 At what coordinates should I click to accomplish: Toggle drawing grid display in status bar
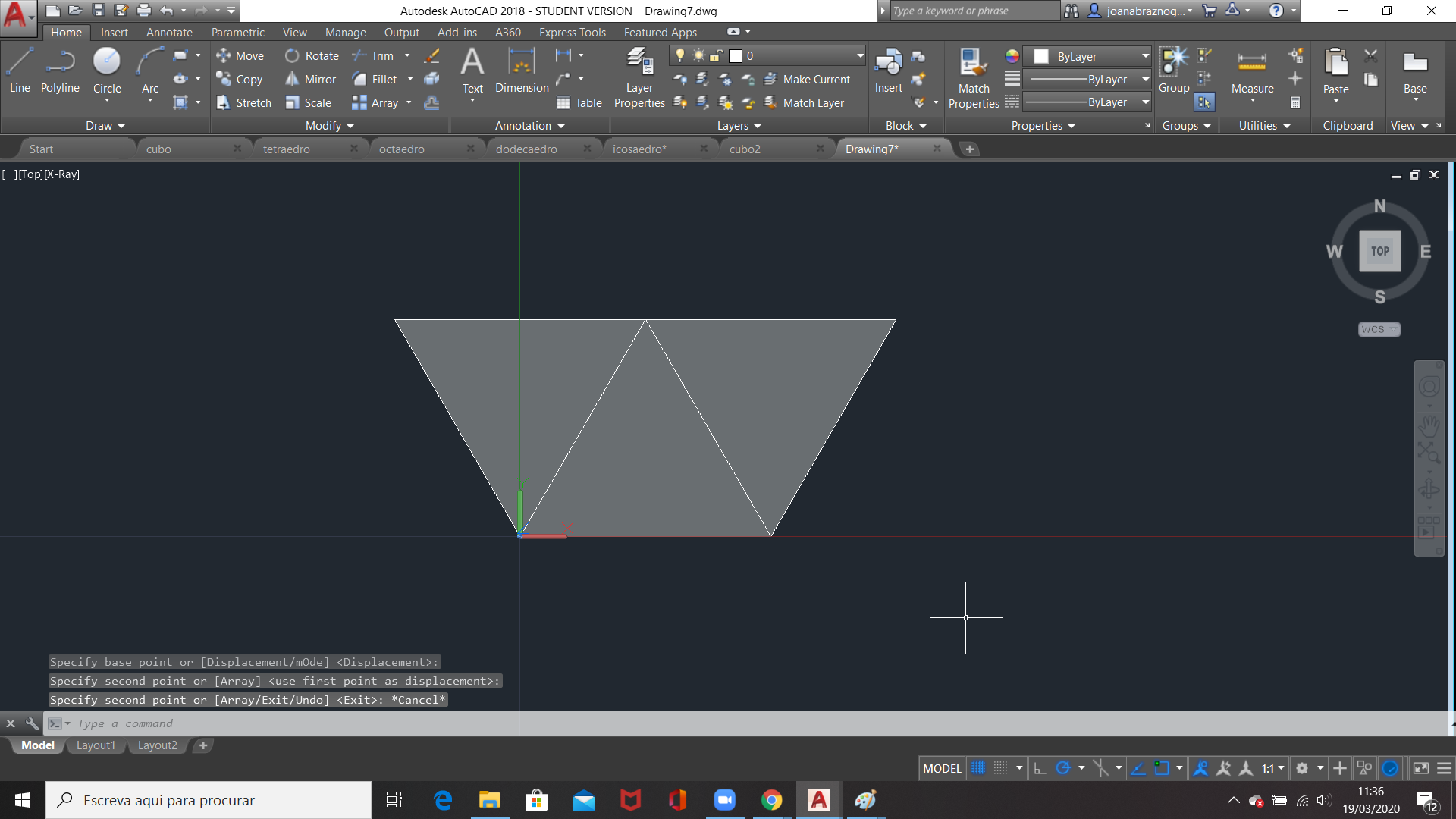[x=978, y=768]
